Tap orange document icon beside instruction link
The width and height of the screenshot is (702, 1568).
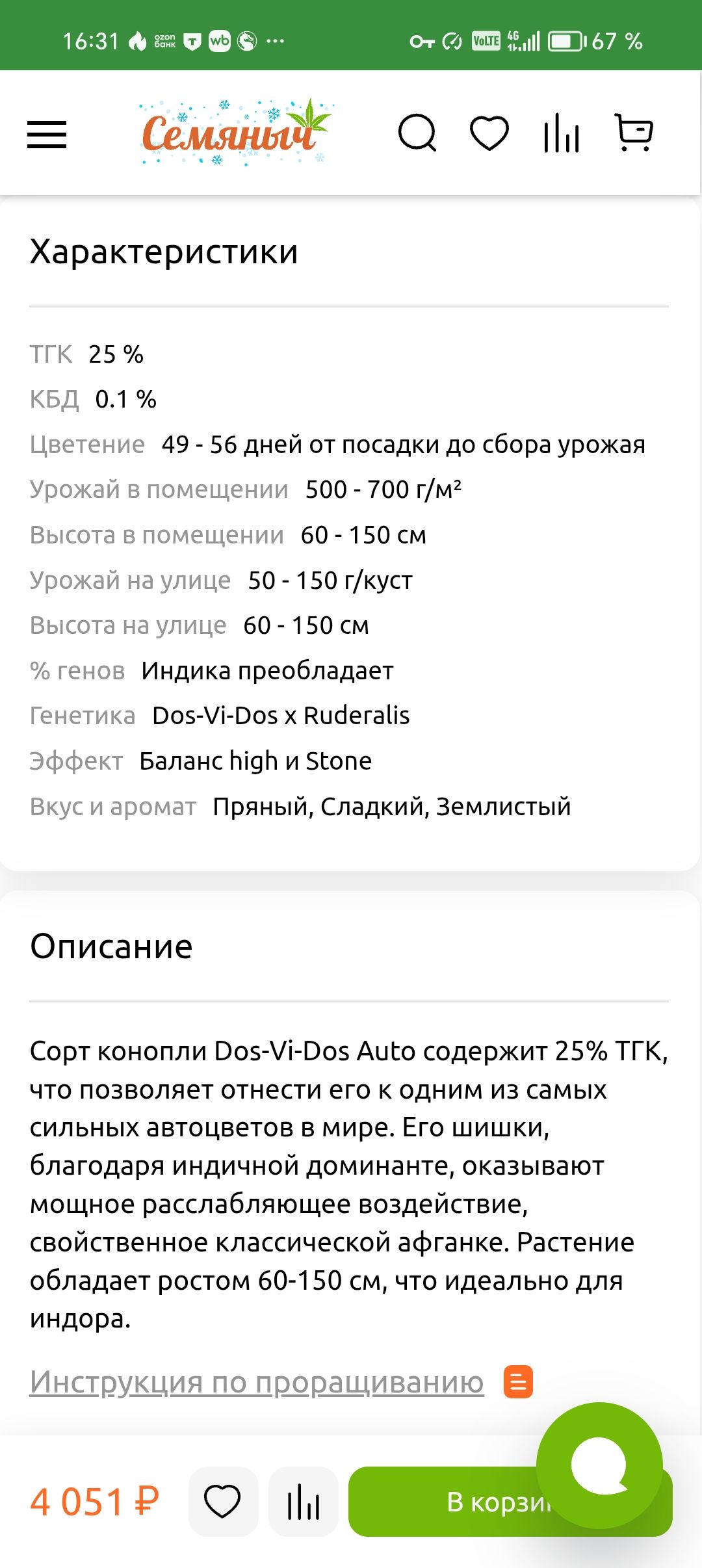pos(518,1381)
